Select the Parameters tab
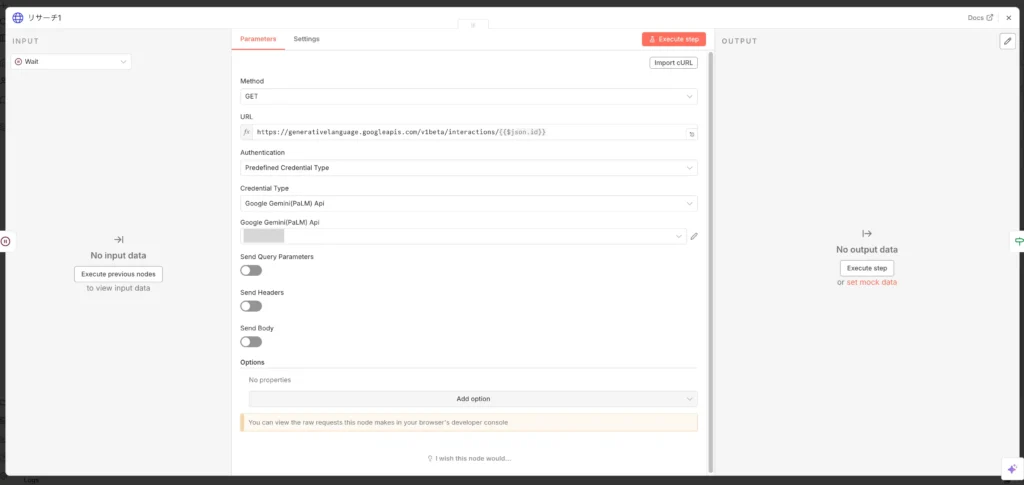Screen dimensions: 1024x485 pos(258,39)
